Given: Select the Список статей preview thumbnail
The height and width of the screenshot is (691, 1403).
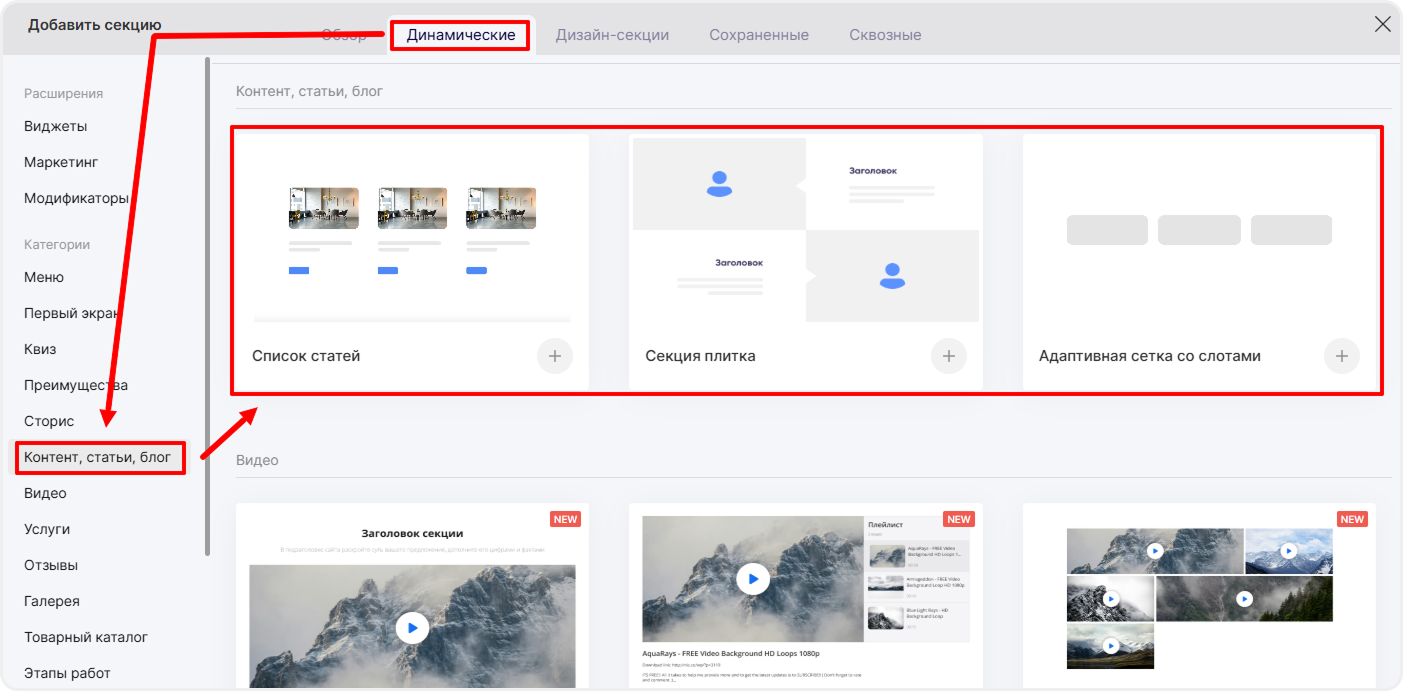Looking at the screenshot, I should [412, 230].
